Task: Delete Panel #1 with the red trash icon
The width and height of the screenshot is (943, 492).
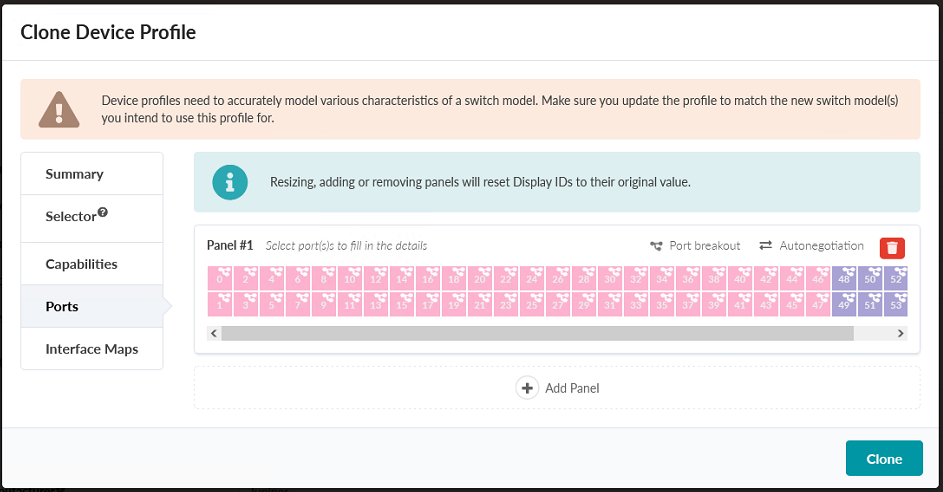Action: click(x=892, y=247)
